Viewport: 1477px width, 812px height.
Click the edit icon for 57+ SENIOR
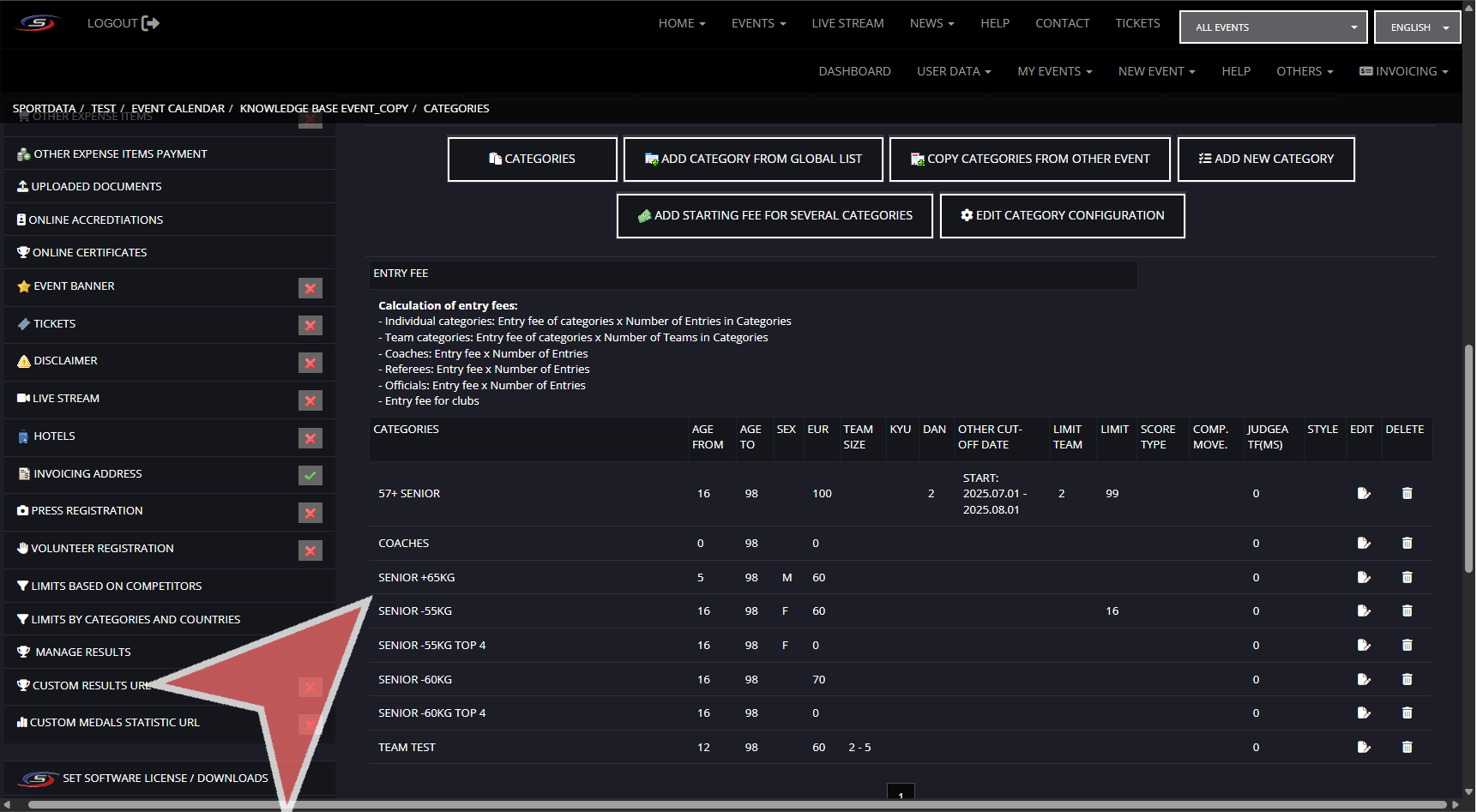pos(1363,494)
